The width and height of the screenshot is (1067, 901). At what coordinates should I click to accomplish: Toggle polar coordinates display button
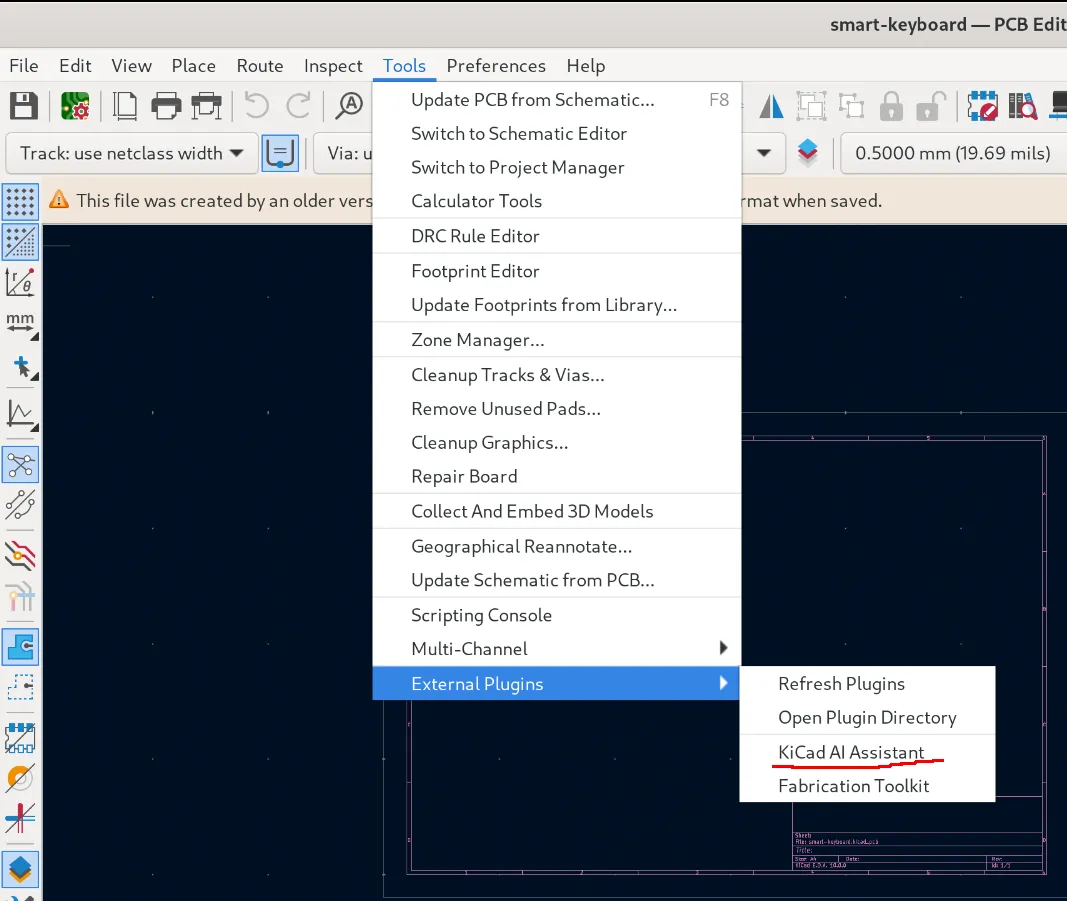[20, 282]
